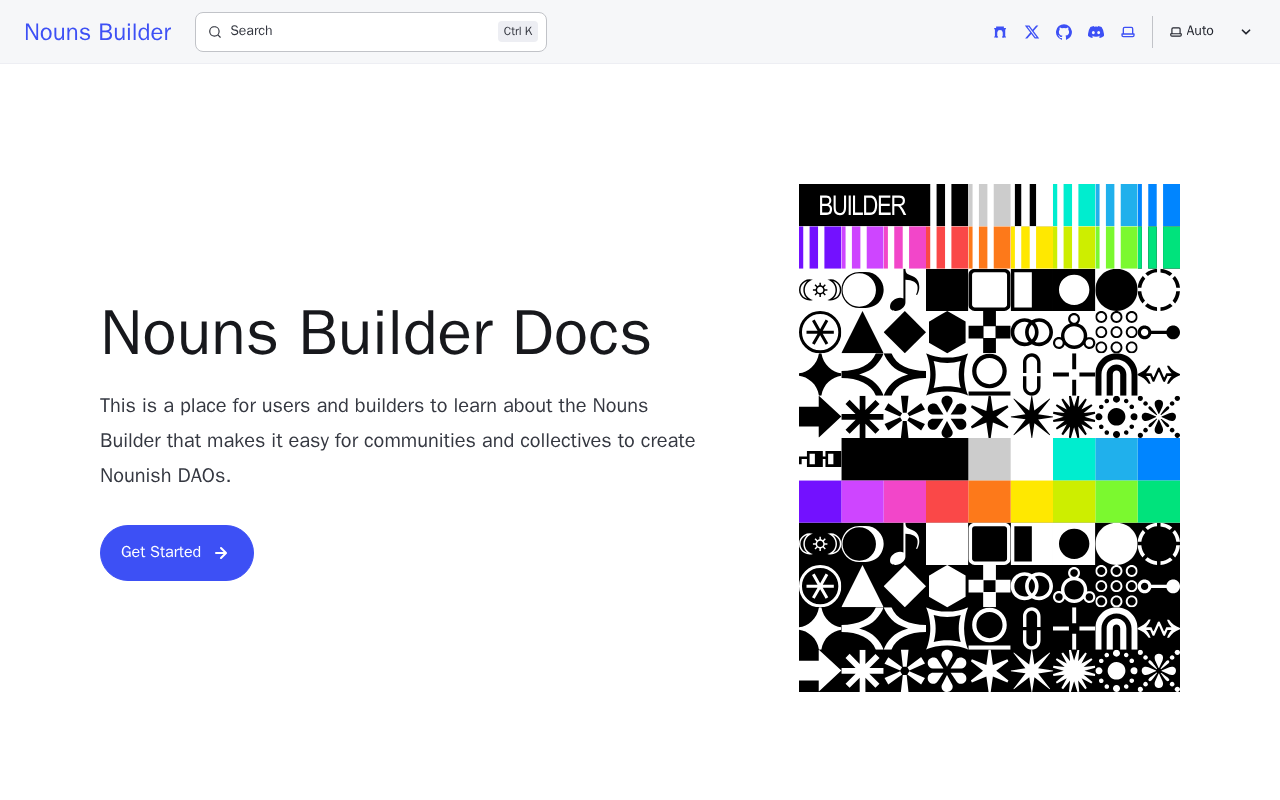Click the gray laptop icon beside Auto
1280x800 pixels.
coord(1176,32)
